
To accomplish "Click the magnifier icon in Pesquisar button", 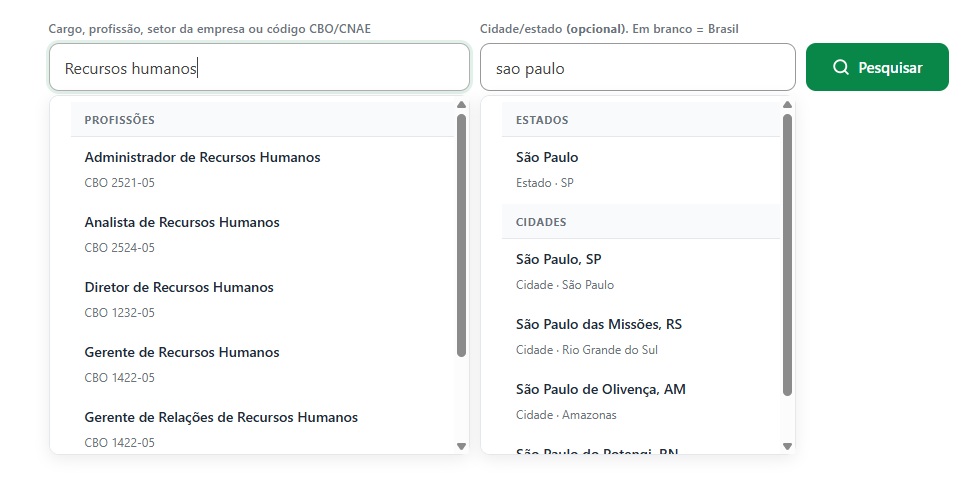I will pyautogui.click(x=841, y=67).
